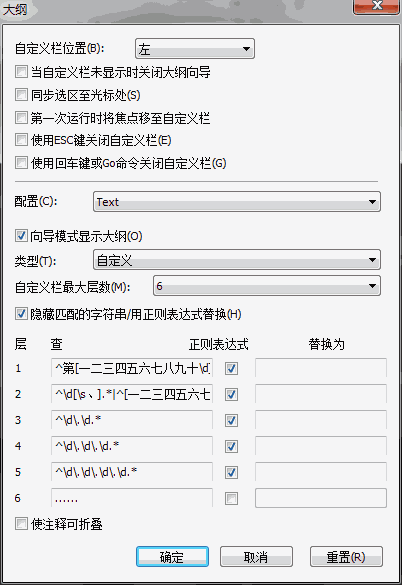Image resolution: width=402 pixels, height=585 pixels.
Task: Click the level 1 替换为 input field
Action: (x=321, y=368)
